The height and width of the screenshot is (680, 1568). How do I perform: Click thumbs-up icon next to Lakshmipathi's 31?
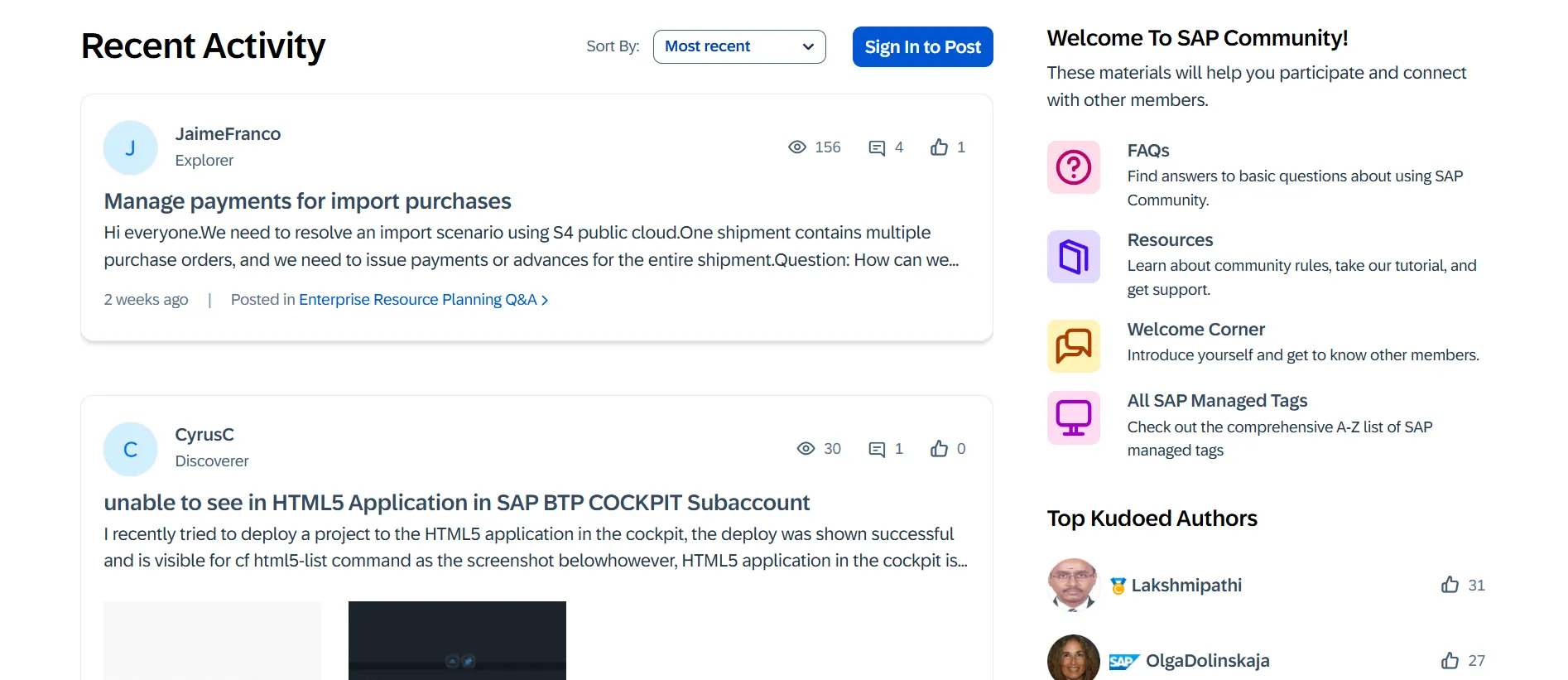(x=1450, y=585)
